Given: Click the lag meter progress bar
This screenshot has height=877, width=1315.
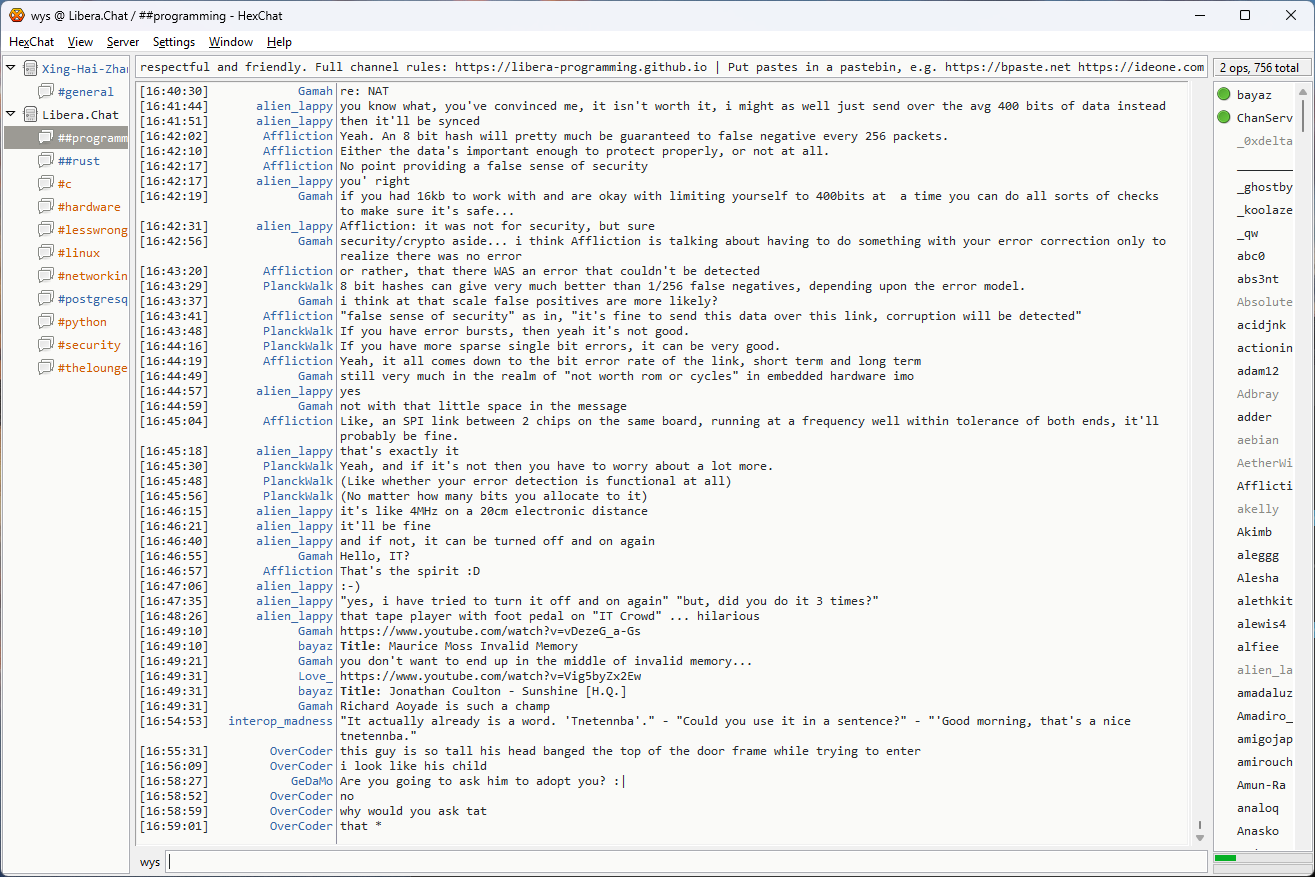Looking at the screenshot, I should (1259, 858).
